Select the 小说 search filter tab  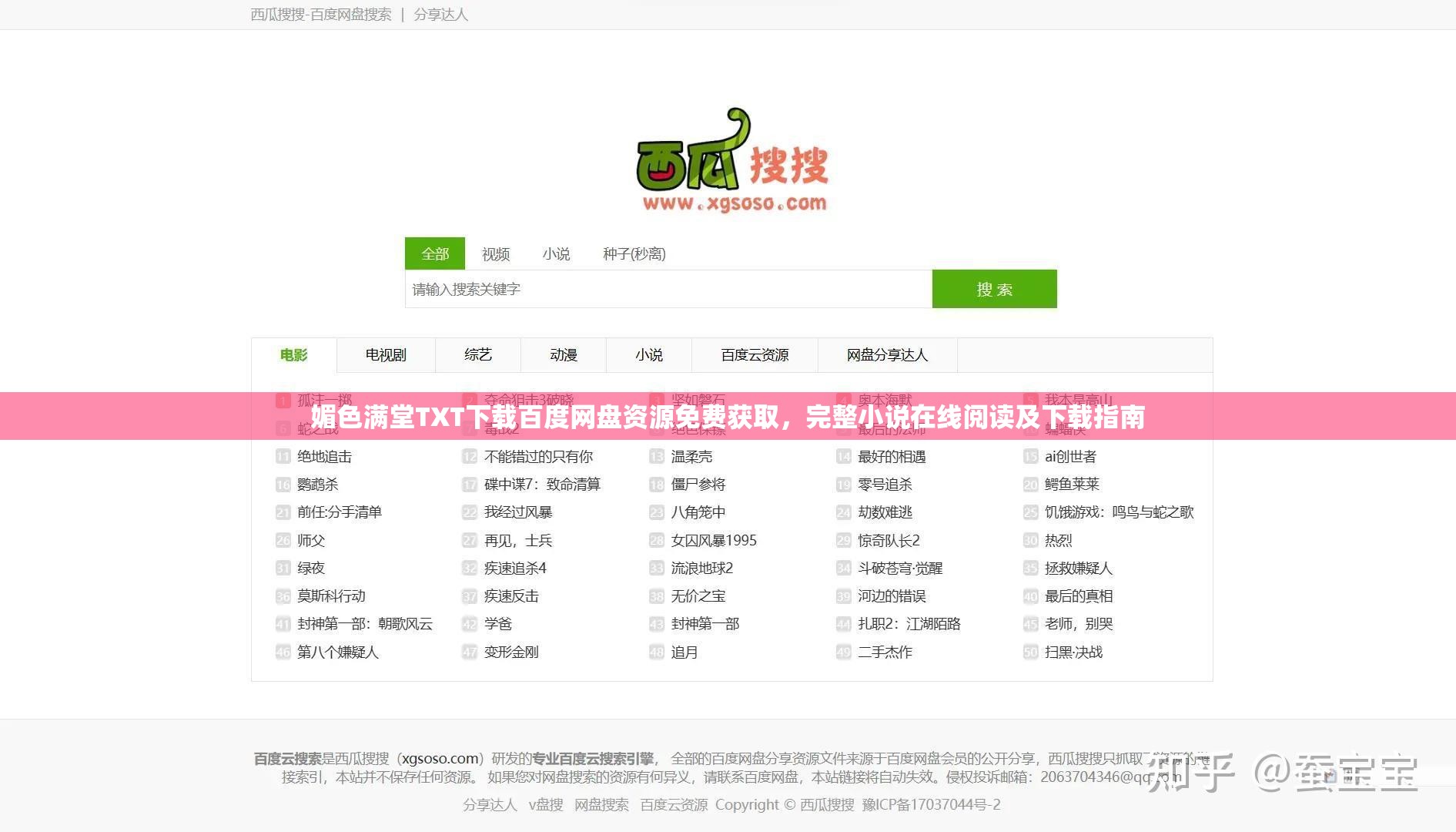click(556, 253)
